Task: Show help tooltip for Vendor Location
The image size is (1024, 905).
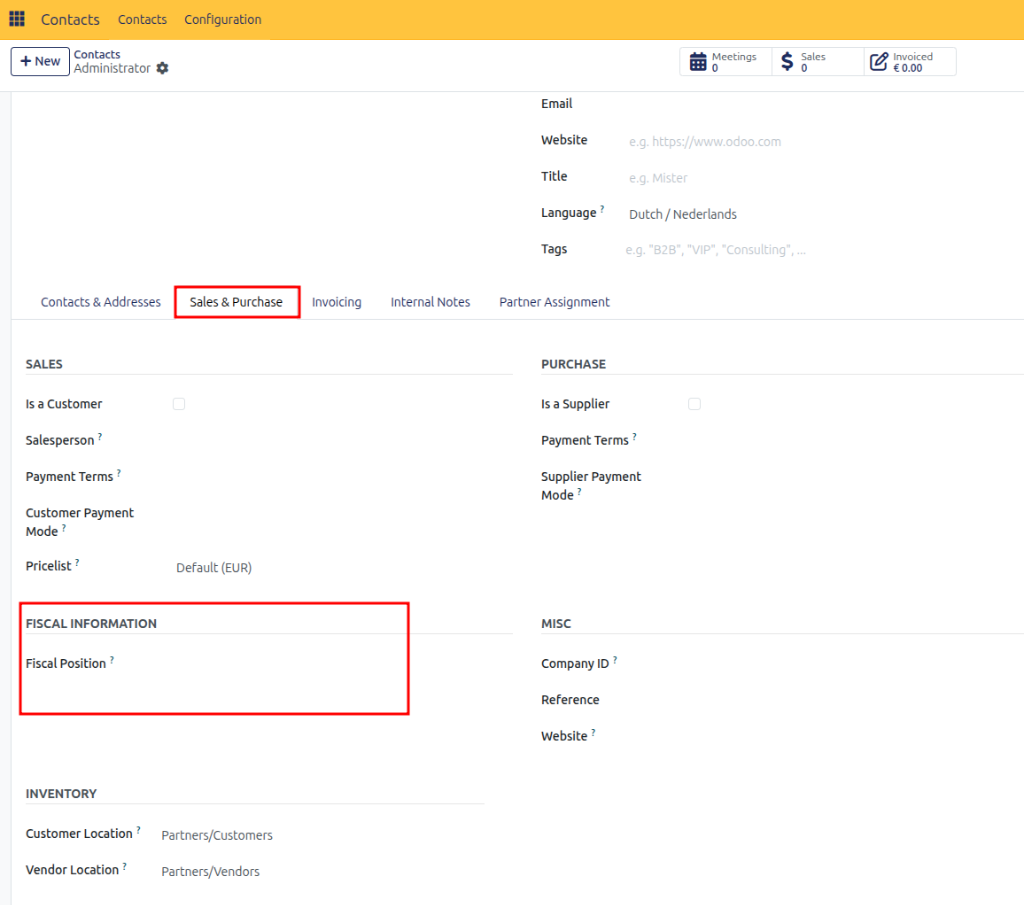Action: (125, 866)
